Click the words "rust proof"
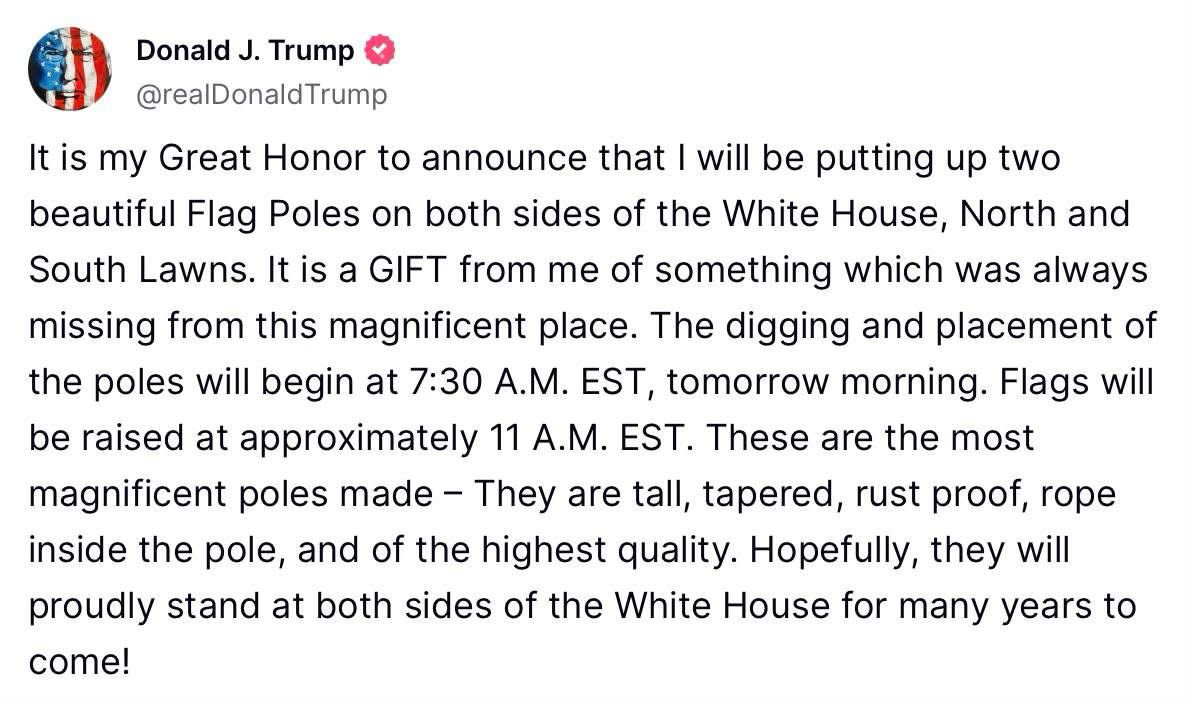 942,494
